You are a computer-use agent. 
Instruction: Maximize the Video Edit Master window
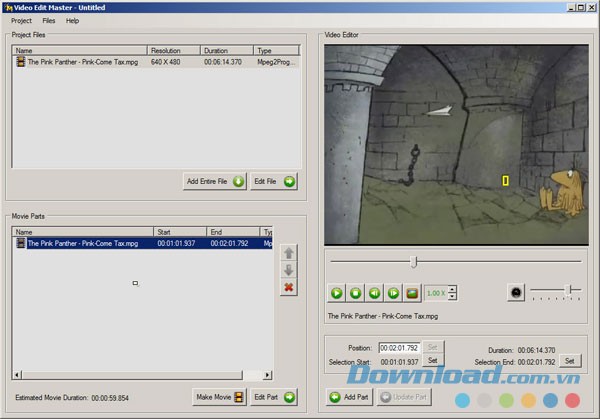[x=580, y=7]
